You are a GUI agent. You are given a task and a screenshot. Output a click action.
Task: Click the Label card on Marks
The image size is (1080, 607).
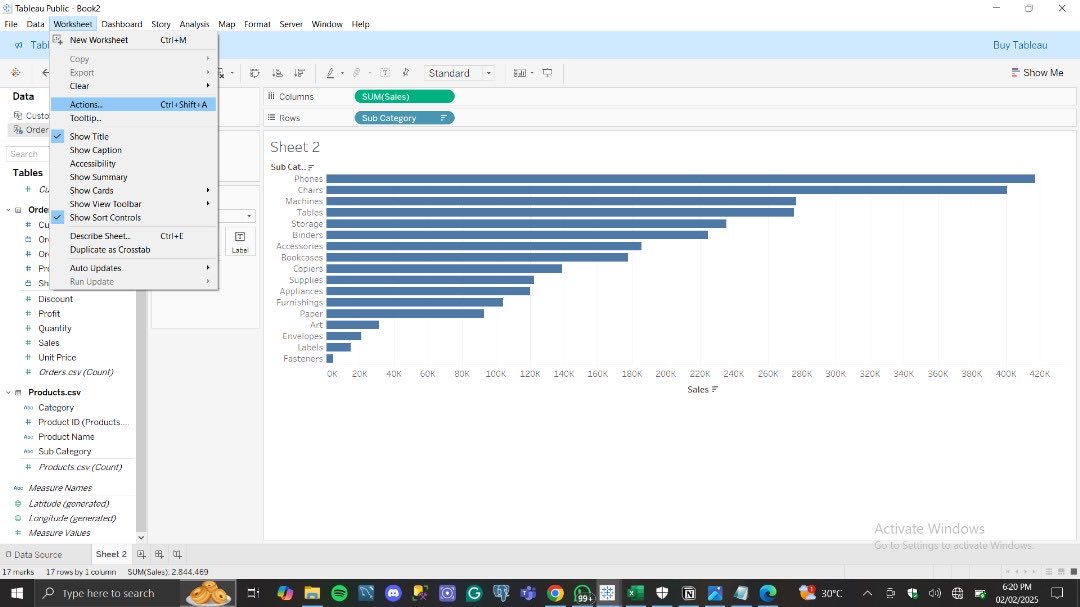point(240,242)
